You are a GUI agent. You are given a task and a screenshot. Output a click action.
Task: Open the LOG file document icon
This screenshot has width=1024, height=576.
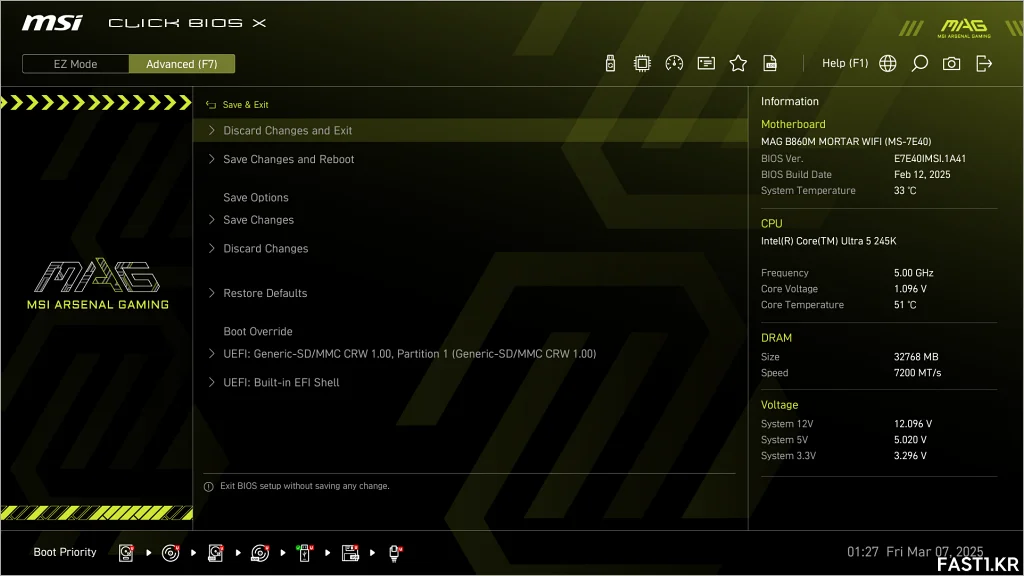(770, 63)
